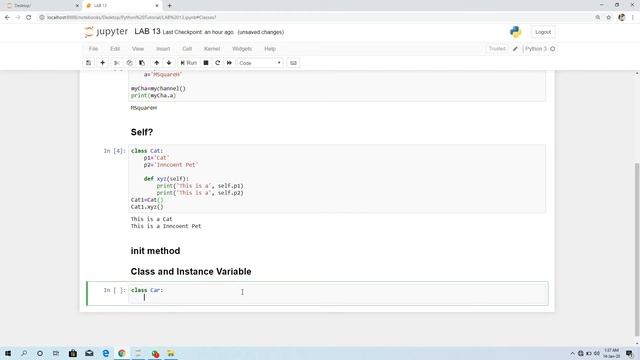The width and height of the screenshot is (640, 360).
Task: Open the command palette keyboard icon
Action: [x=293, y=63]
